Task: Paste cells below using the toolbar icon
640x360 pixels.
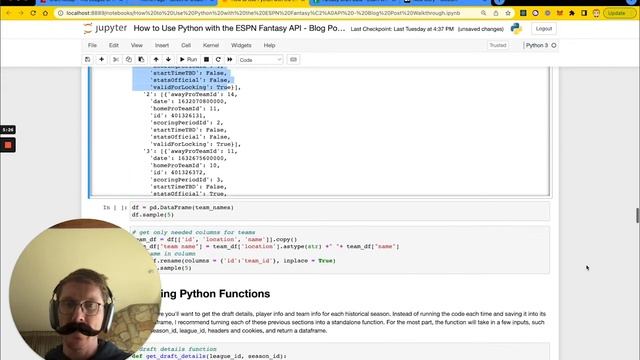Action: pyautogui.click(x=141, y=60)
